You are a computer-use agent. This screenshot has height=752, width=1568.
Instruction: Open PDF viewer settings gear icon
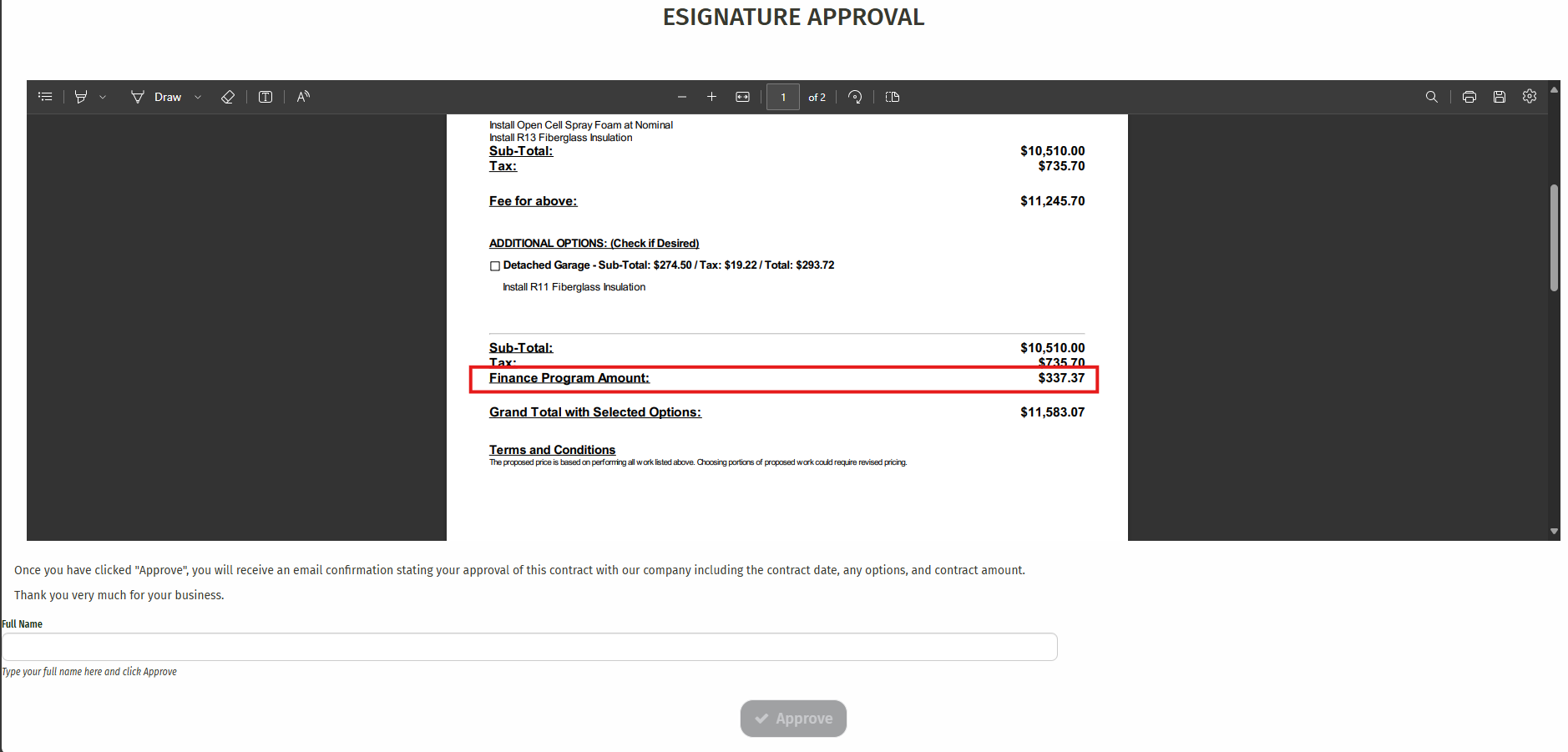pos(1530,97)
